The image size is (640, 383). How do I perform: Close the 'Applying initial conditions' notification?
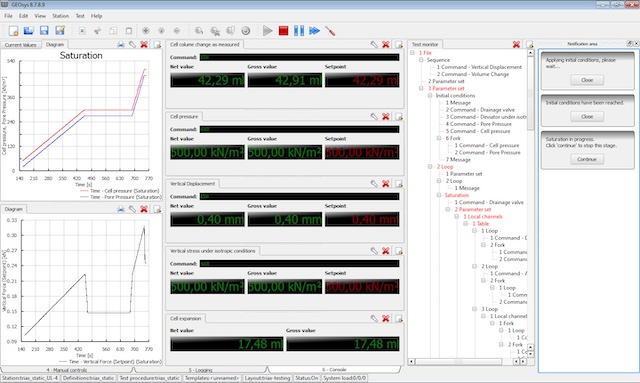click(587, 80)
